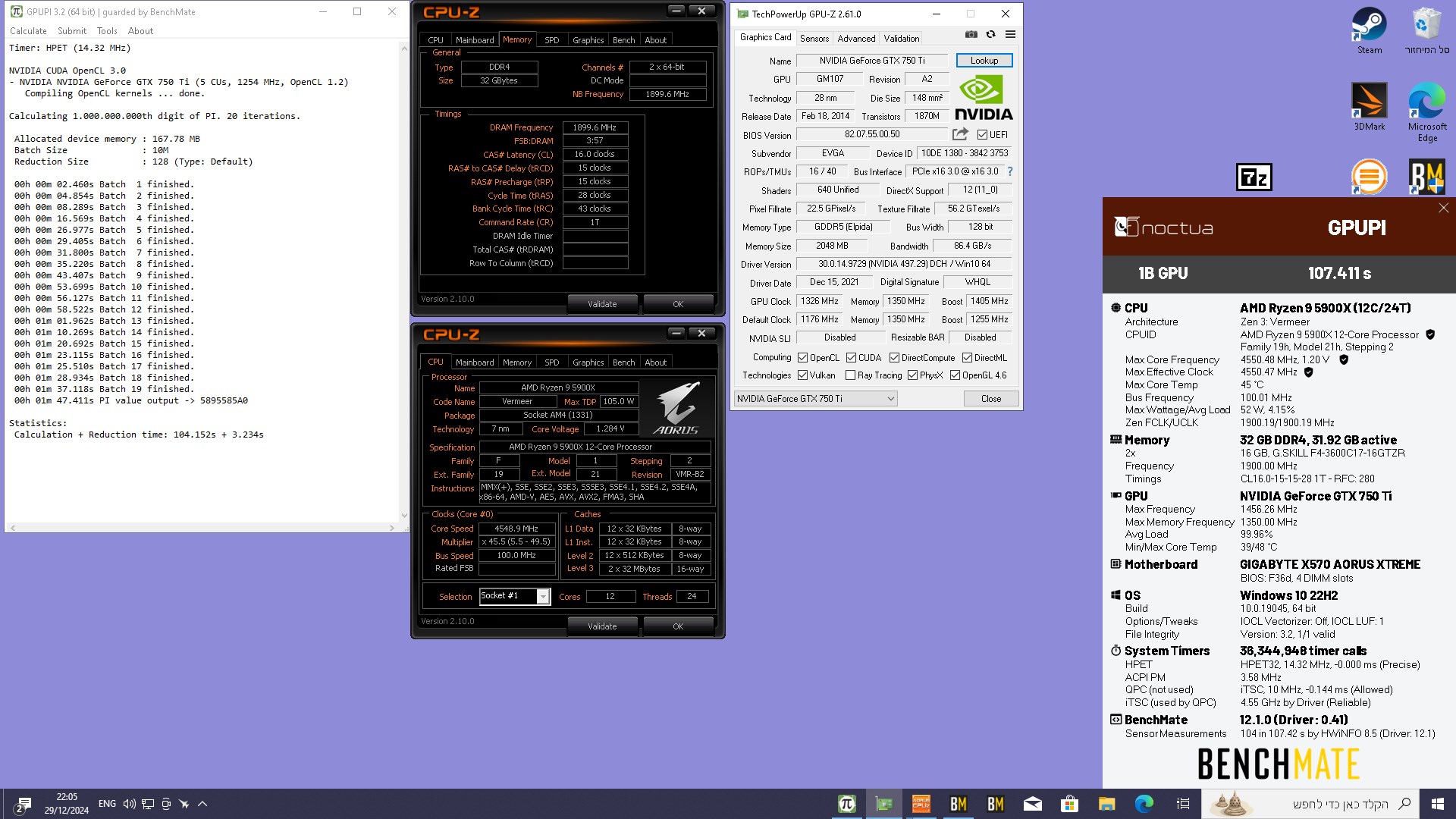Toggle the UEFI checkbox in GPU-Z

coord(982,135)
